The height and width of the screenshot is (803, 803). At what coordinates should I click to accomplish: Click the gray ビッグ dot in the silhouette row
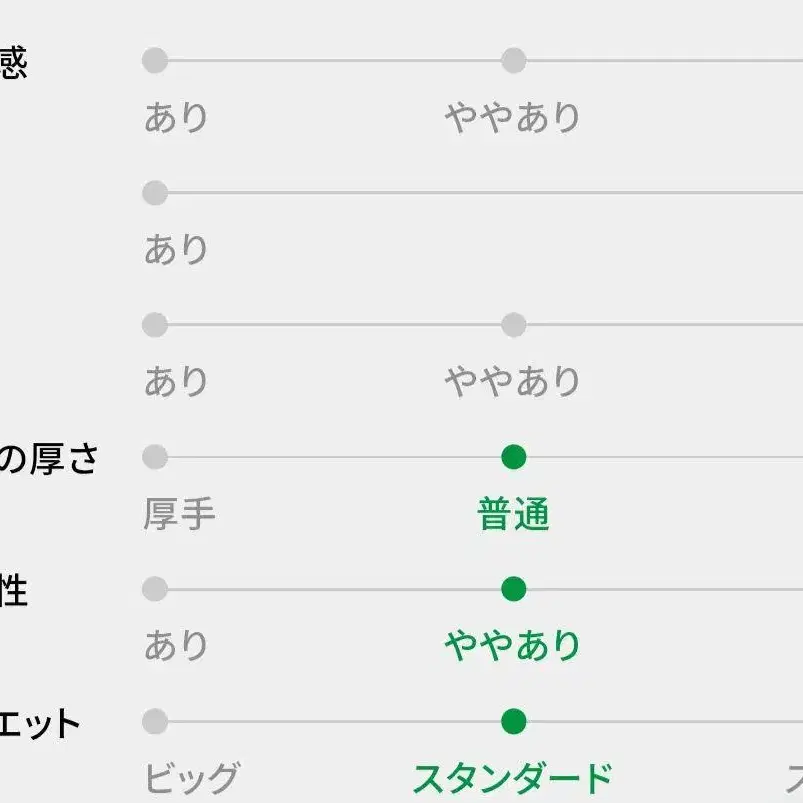pos(155,721)
